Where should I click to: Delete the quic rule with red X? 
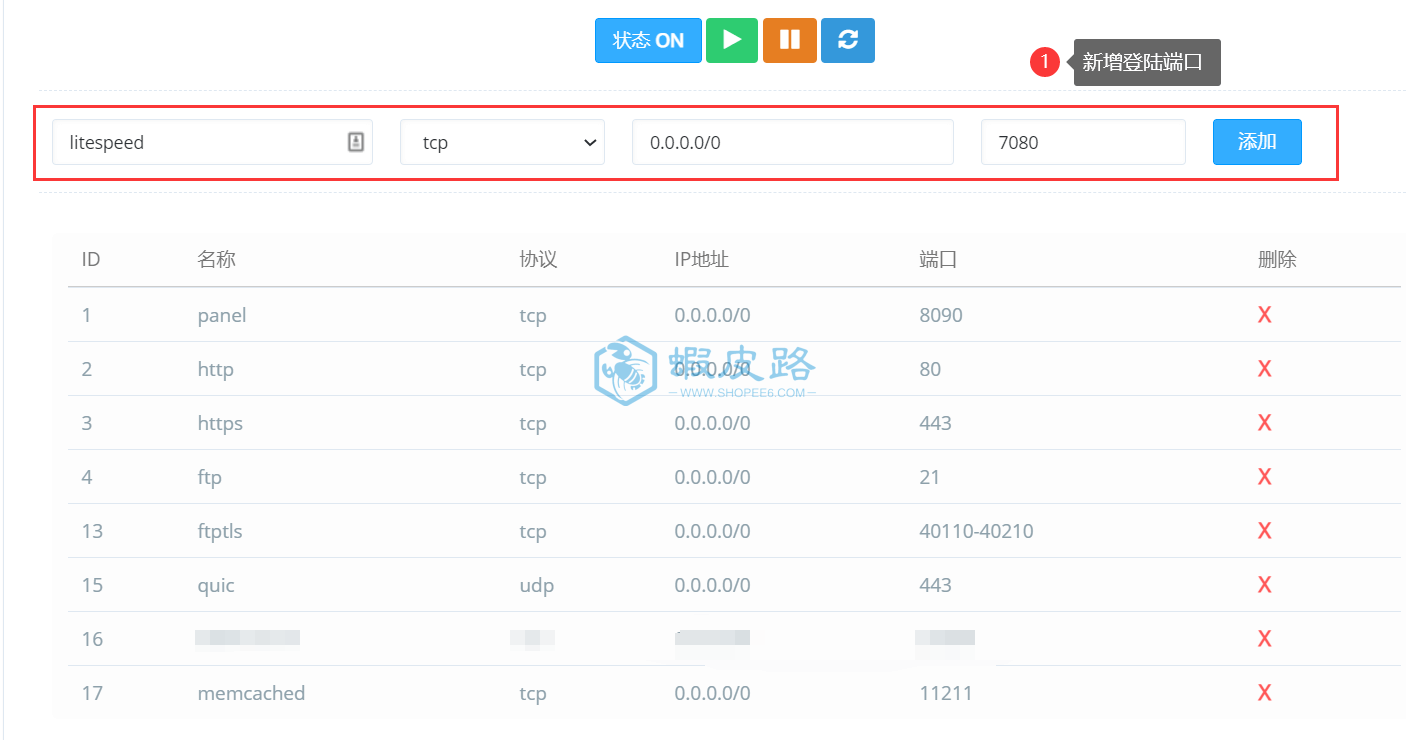[1264, 585]
